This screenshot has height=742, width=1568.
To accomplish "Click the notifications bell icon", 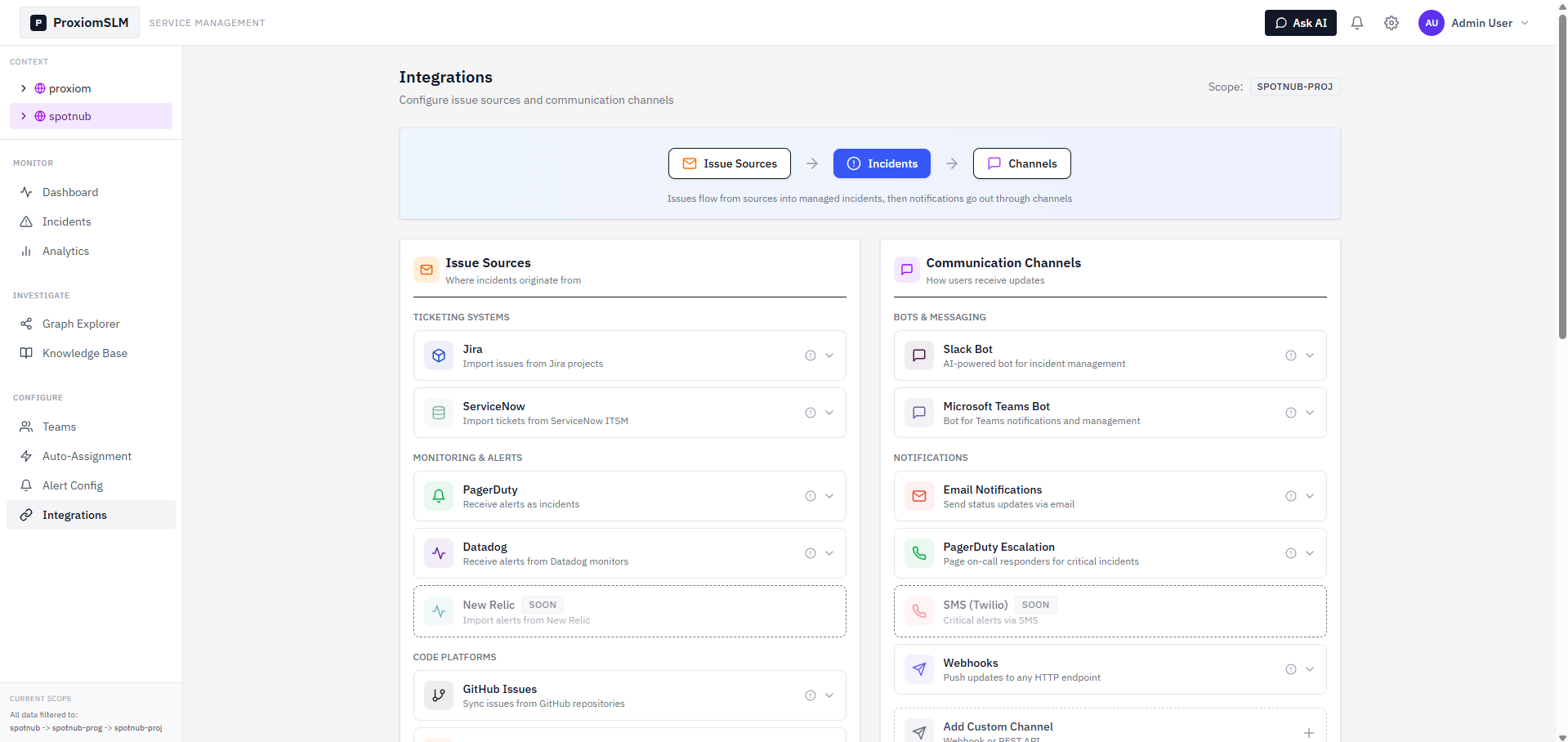I will coord(1357,23).
